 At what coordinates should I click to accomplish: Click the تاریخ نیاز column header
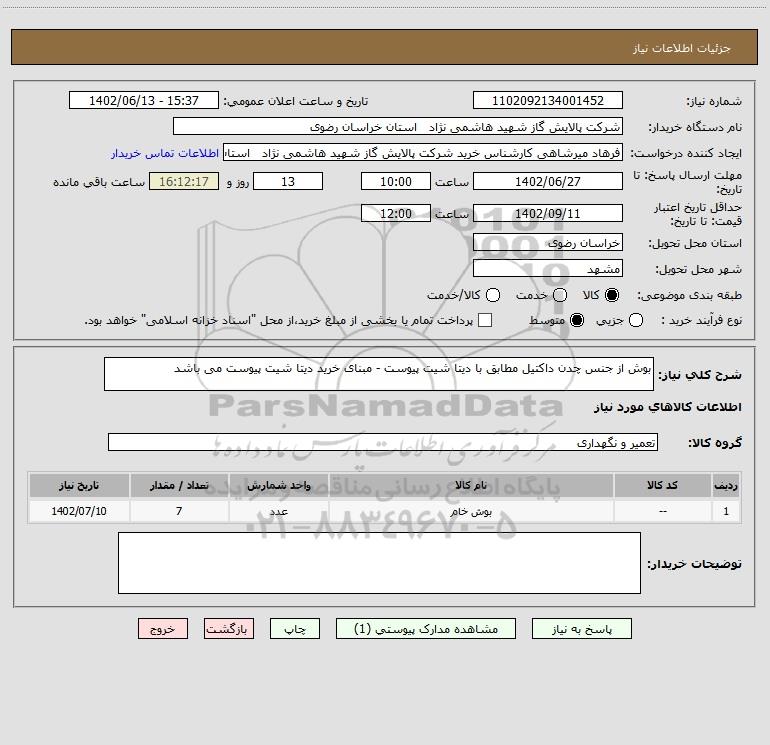tap(79, 485)
